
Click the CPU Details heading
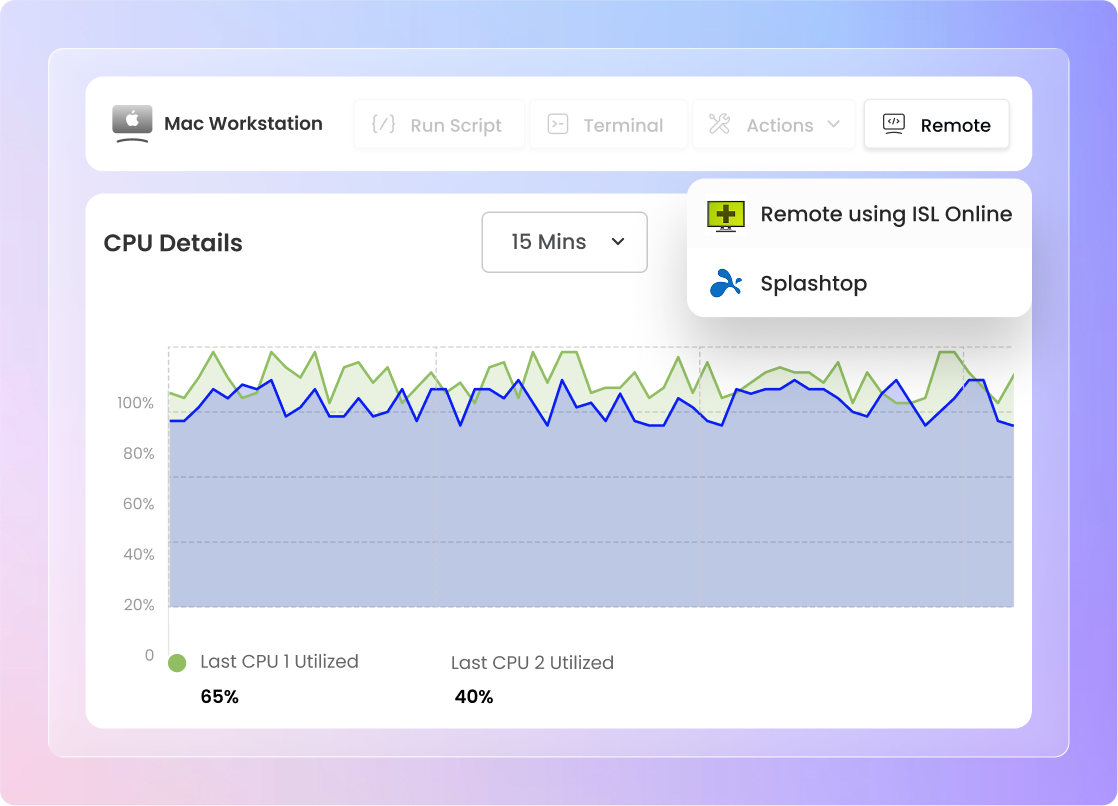pos(173,243)
